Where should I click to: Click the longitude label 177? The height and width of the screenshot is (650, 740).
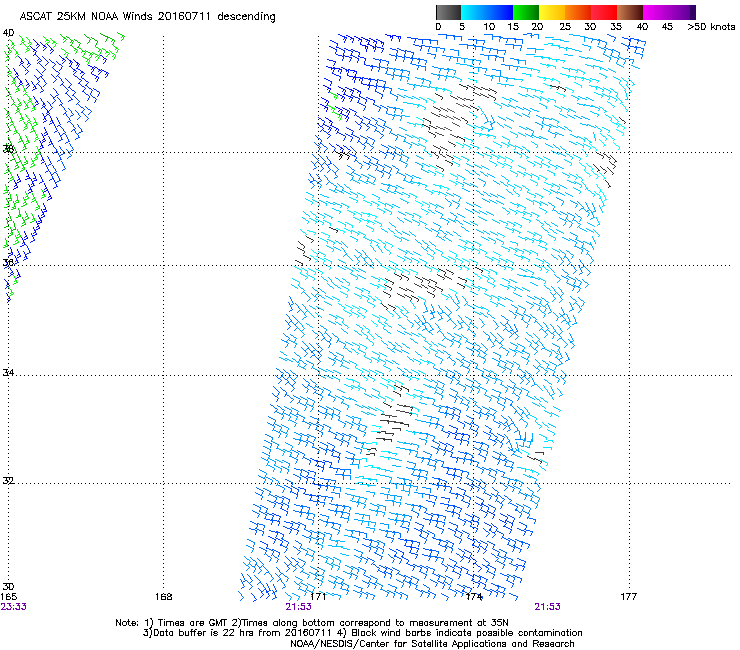(629, 597)
